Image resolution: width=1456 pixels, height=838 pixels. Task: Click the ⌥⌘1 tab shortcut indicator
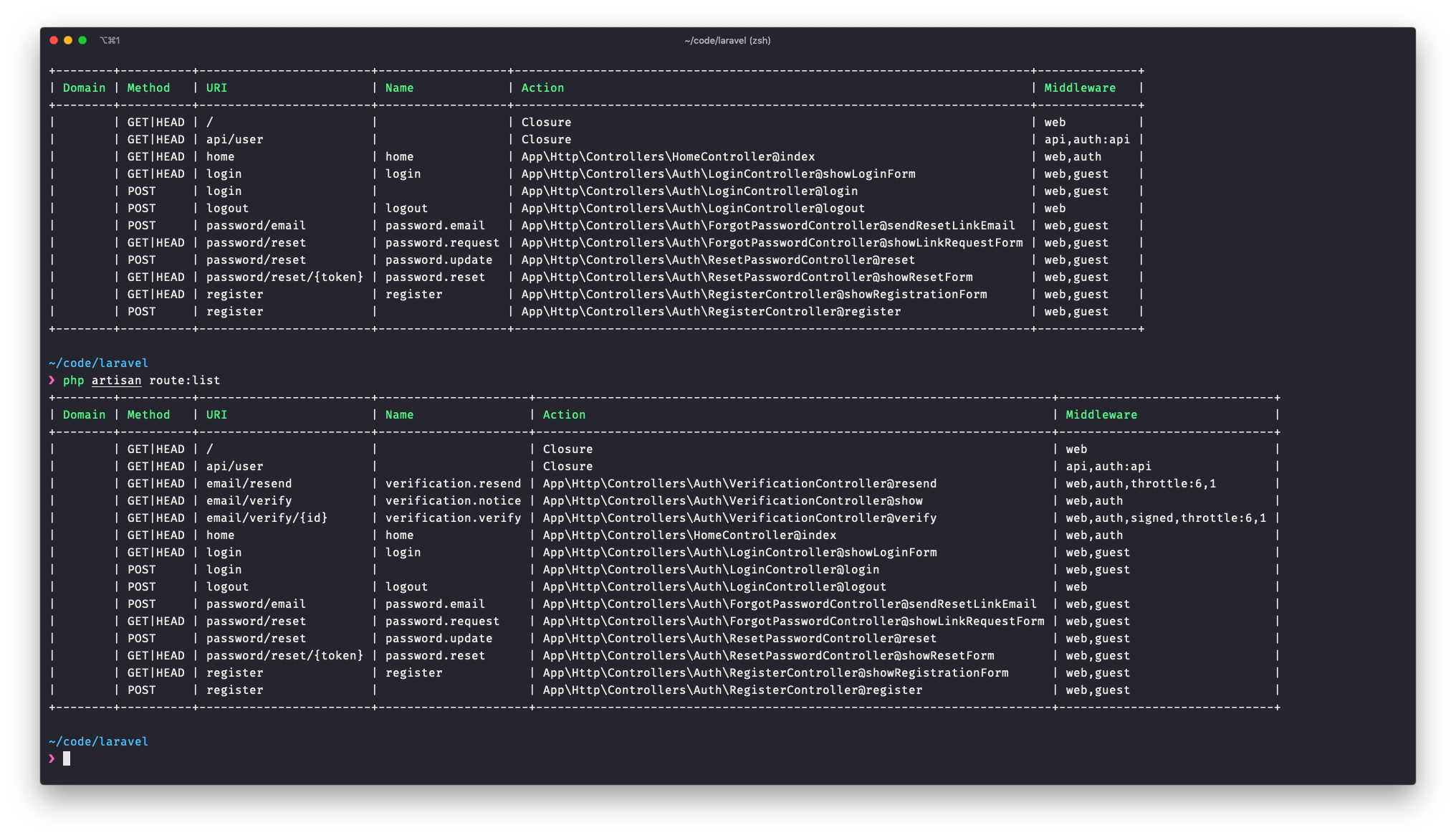tap(110, 41)
